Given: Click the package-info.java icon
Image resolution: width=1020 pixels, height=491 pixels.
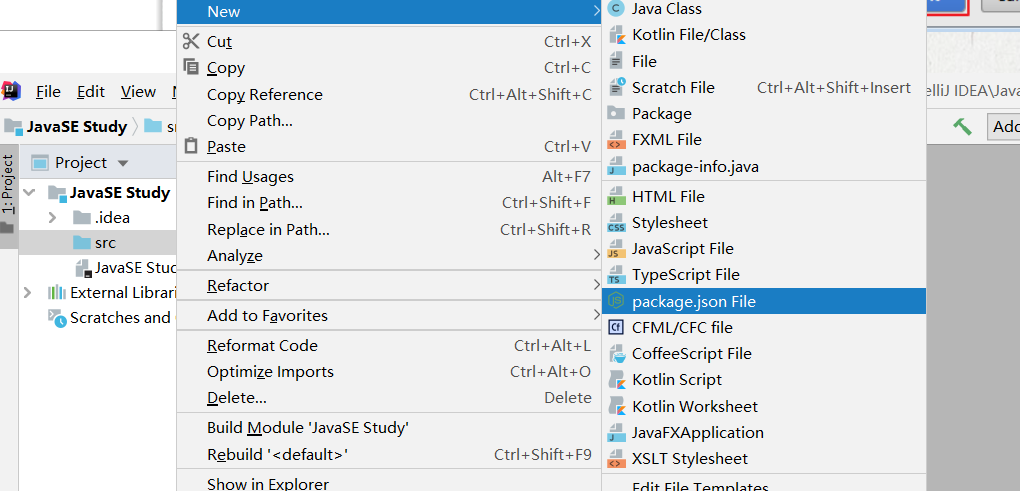Looking at the screenshot, I should 615,166.
